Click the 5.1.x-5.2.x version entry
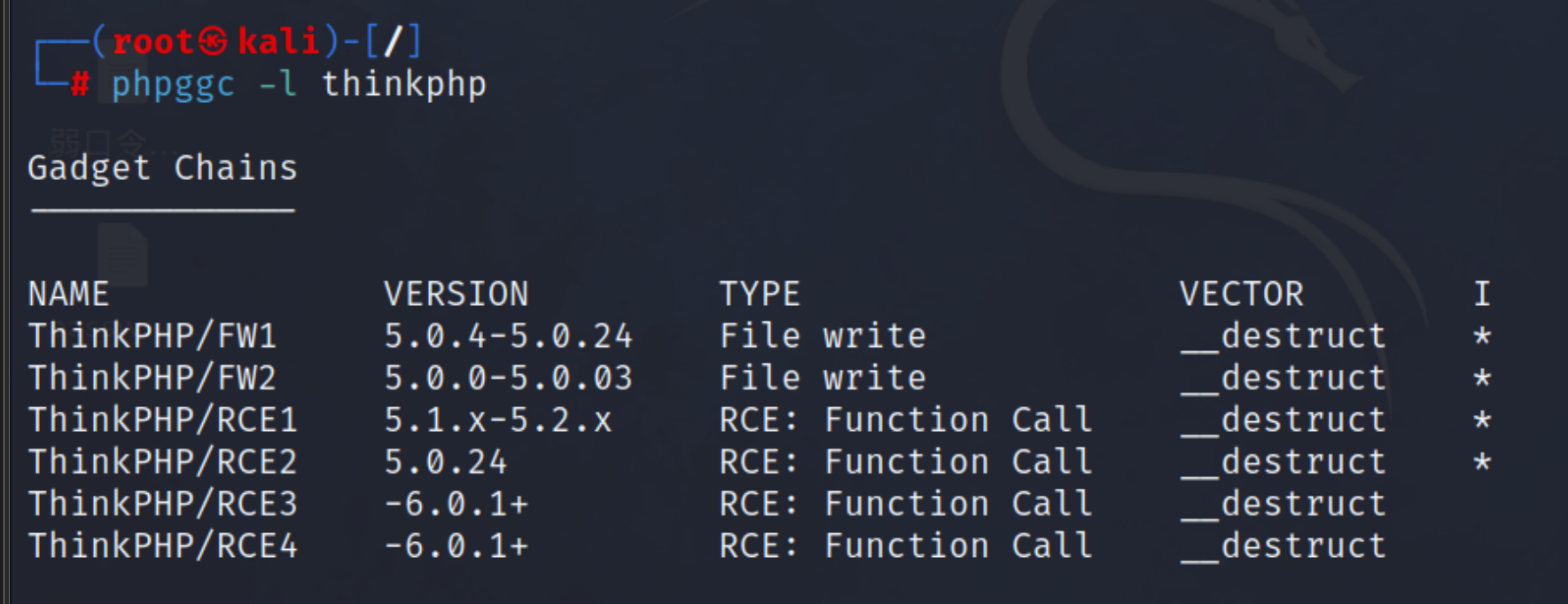 pyautogui.click(x=497, y=420)
